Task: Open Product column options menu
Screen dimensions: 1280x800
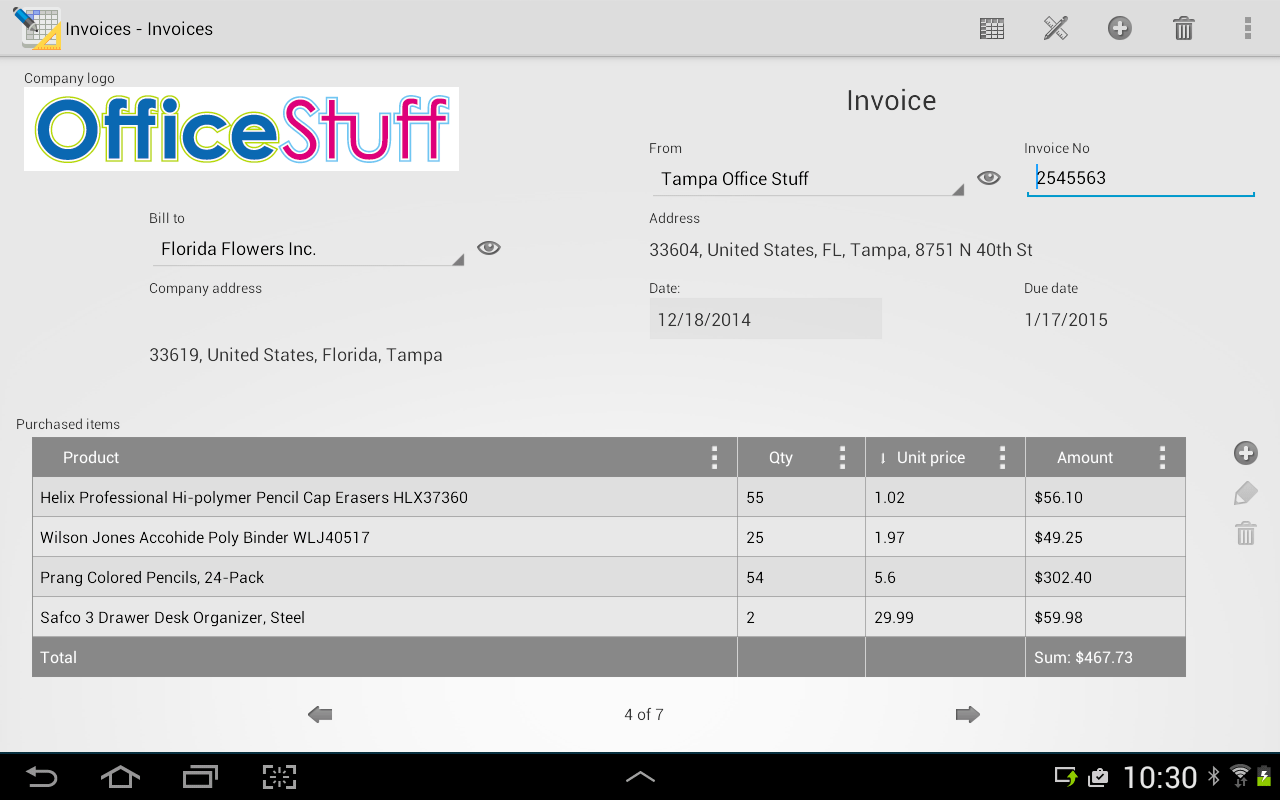Action: pyautogui.click(x=714, y=457)
